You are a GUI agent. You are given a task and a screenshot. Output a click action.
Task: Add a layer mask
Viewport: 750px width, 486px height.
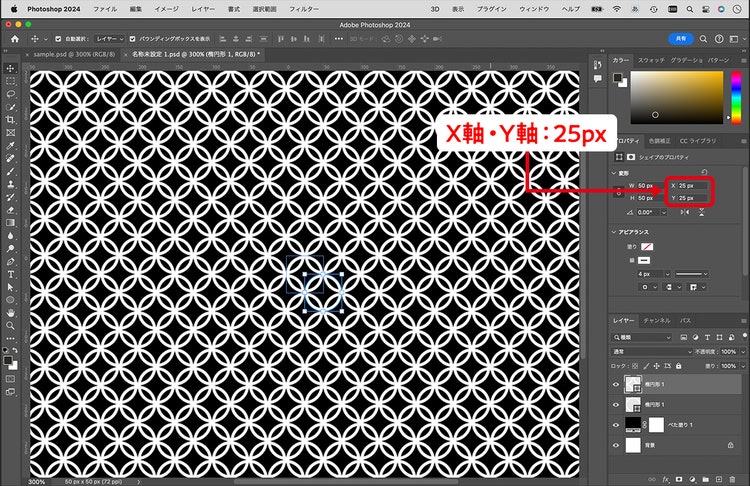pos(679,479)
